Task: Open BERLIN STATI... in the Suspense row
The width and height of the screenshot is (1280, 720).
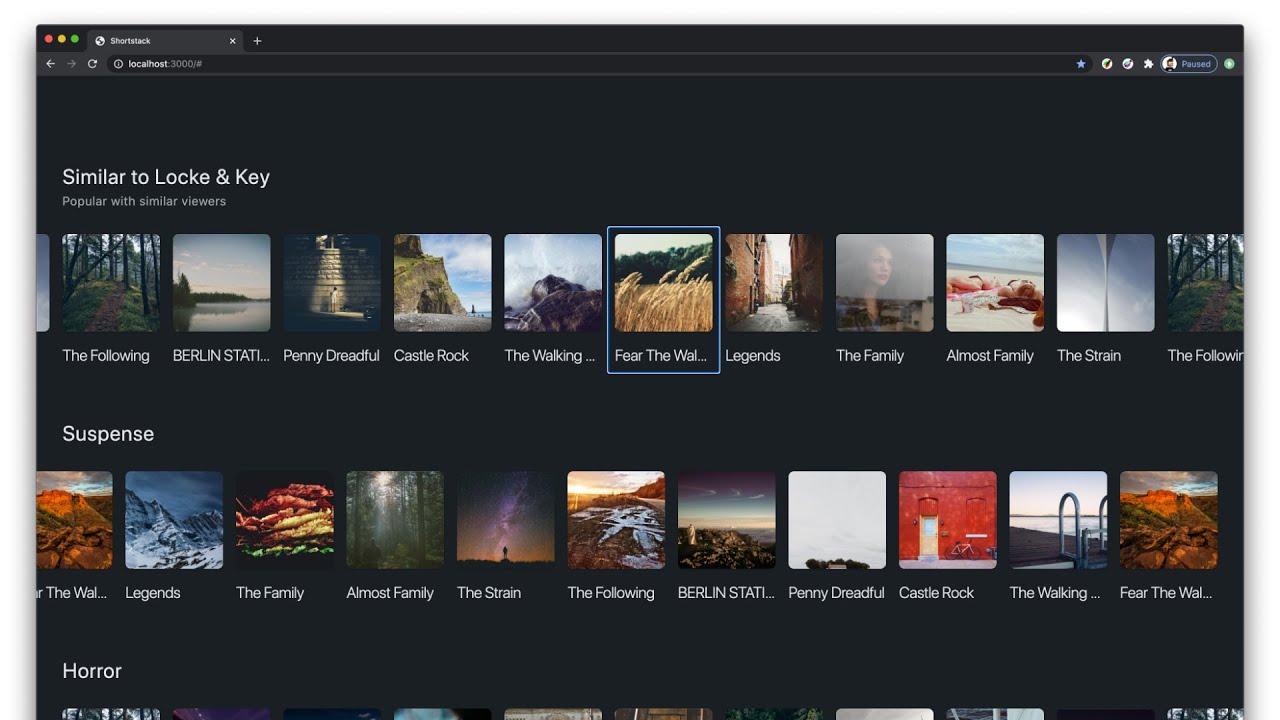Action: 726,537
